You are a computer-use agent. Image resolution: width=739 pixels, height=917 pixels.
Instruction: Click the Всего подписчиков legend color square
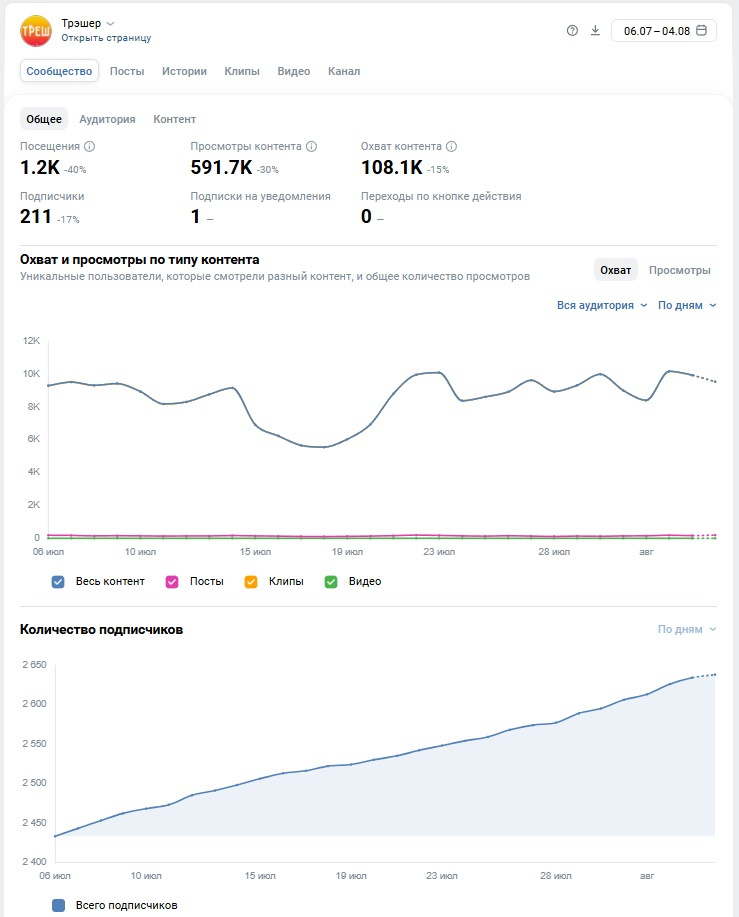(58, 905)
